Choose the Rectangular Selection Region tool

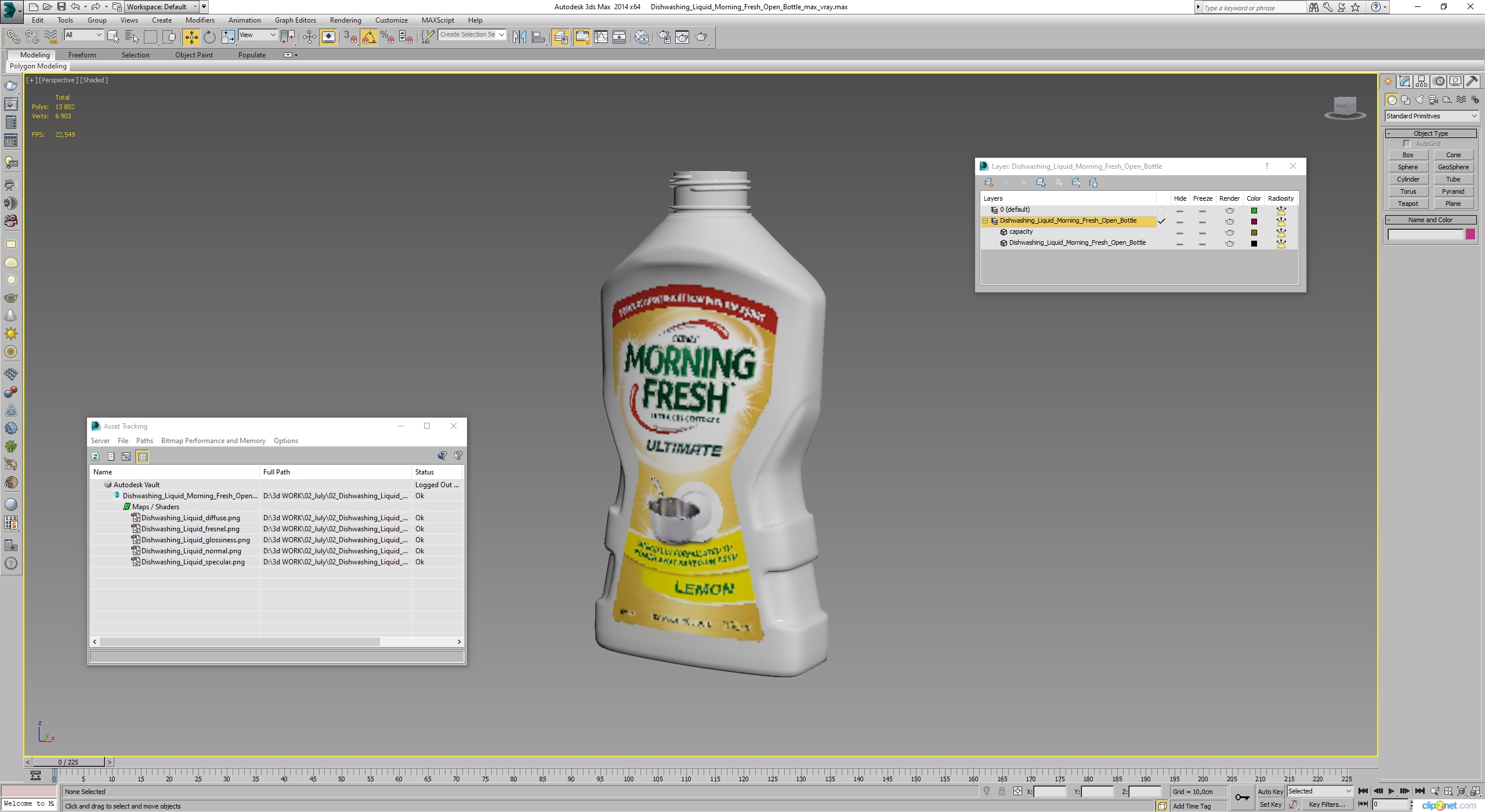pyautogui.click(x=150, y=37)
